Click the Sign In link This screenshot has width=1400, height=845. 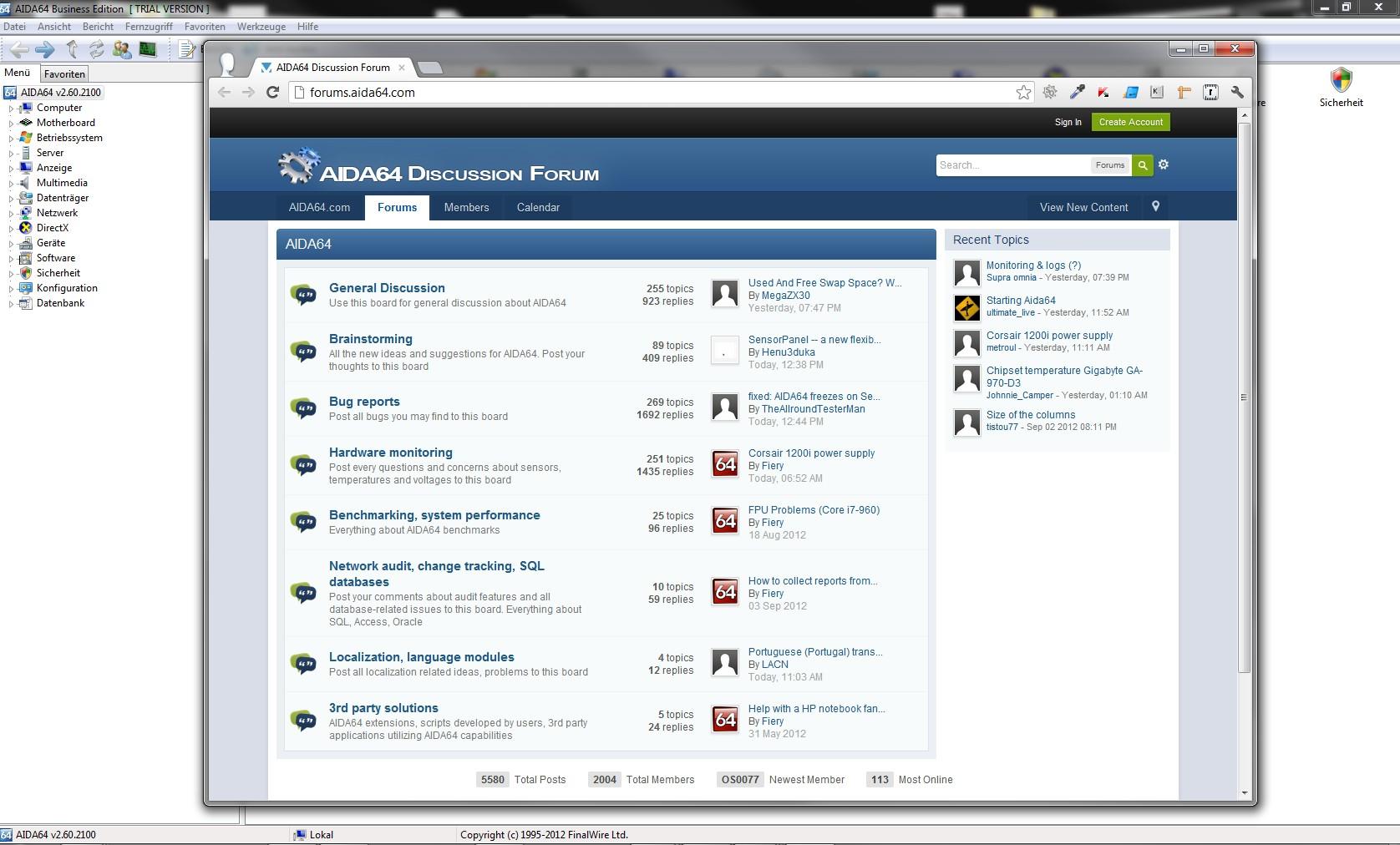1068,122
